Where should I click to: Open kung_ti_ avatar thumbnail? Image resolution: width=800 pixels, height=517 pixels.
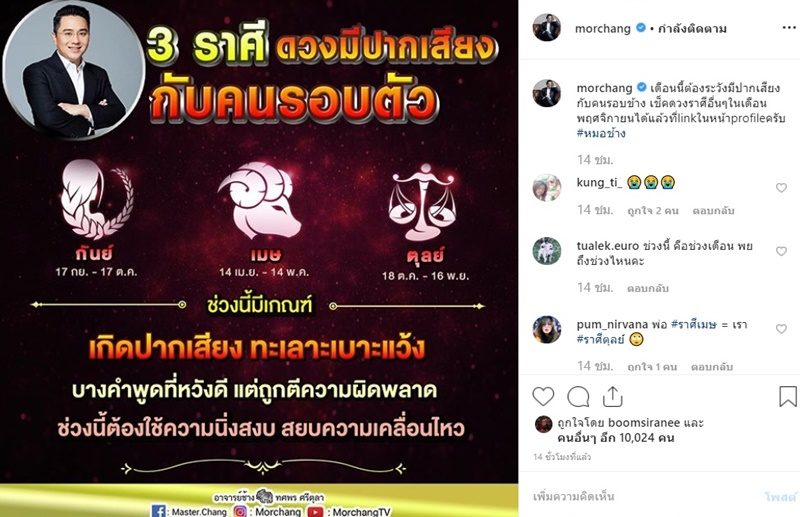[x=546, y=187]
